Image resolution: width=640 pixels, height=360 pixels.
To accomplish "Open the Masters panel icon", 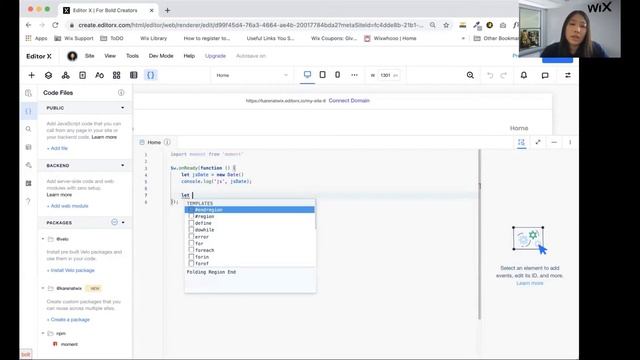I will pos(65,75).
